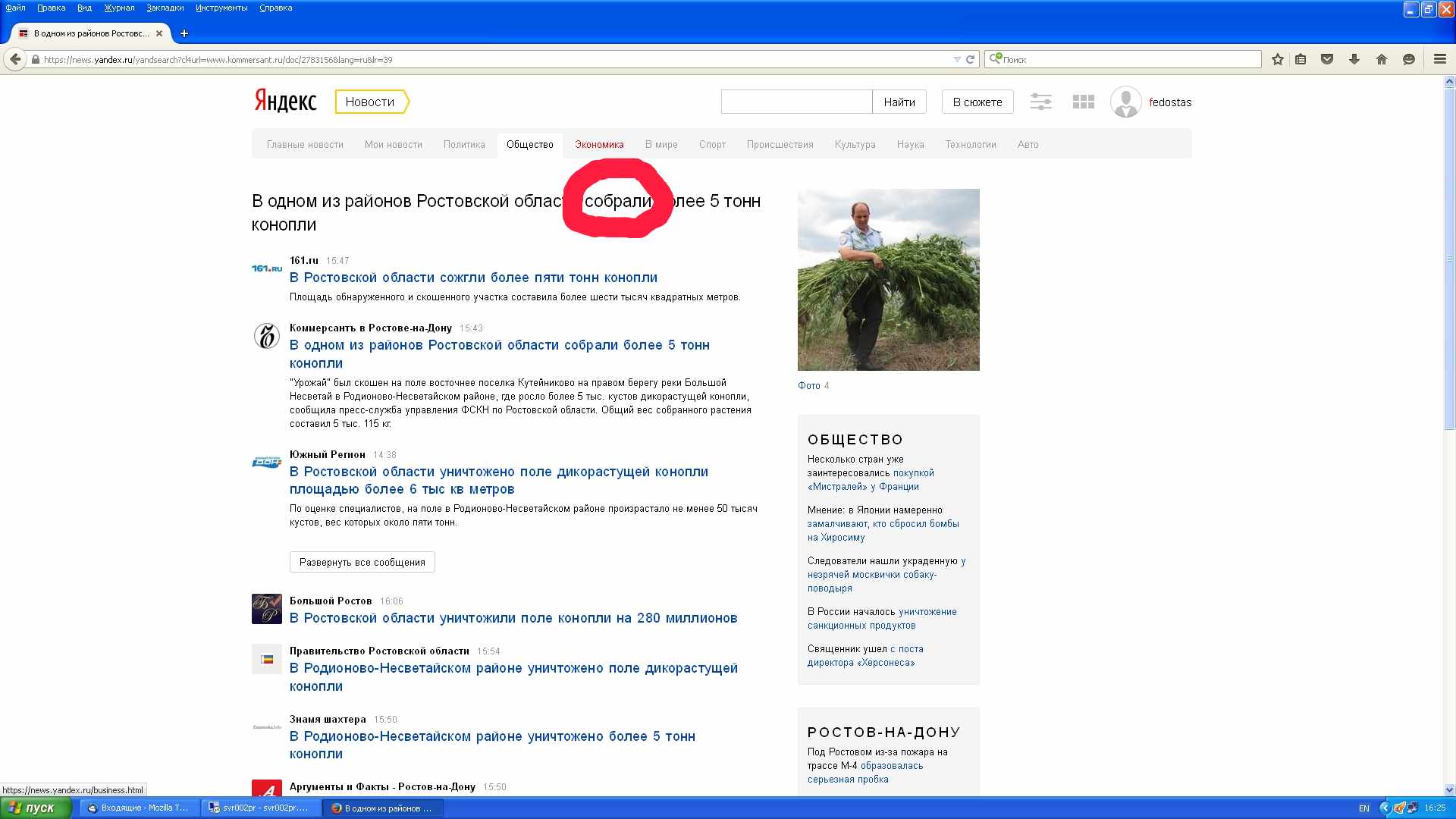Open the bookmarks list icon in toolbar
Image resolution: width=1456 pixels, height=819 pixels.
point(1301,59)
